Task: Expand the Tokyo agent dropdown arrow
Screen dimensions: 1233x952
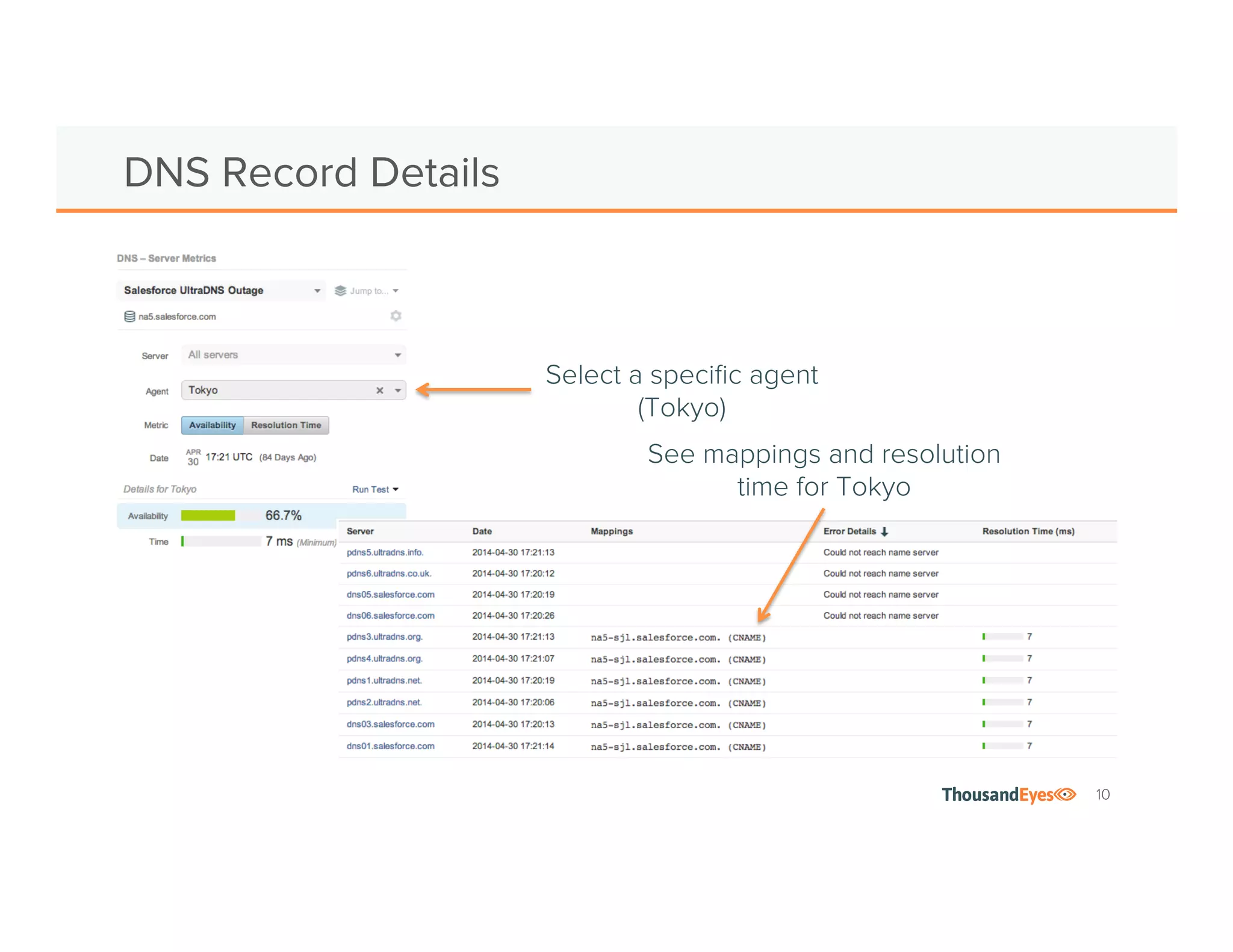Action: (398, 391)
